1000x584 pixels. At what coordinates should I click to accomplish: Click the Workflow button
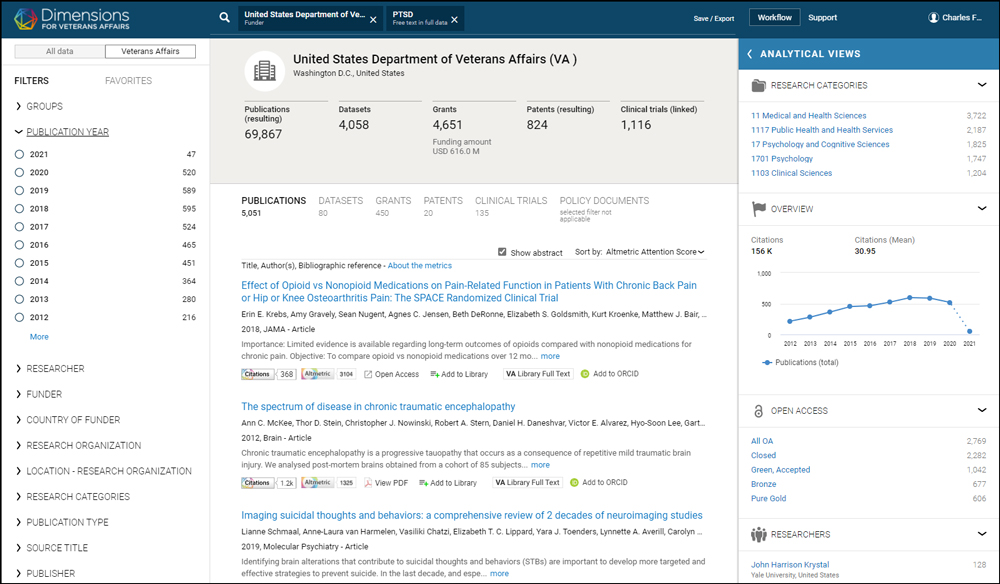pyautogui.click(x=775, y=18)
